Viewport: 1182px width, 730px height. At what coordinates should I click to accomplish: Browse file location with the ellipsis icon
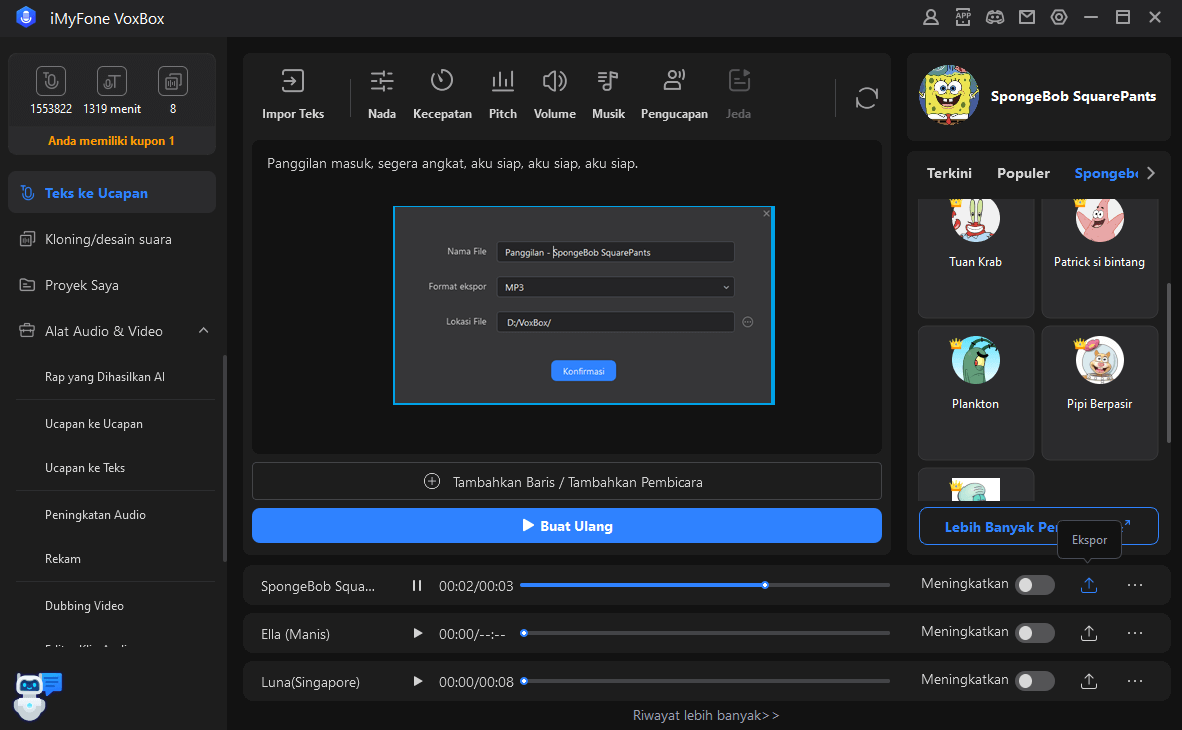click(748, 322)
